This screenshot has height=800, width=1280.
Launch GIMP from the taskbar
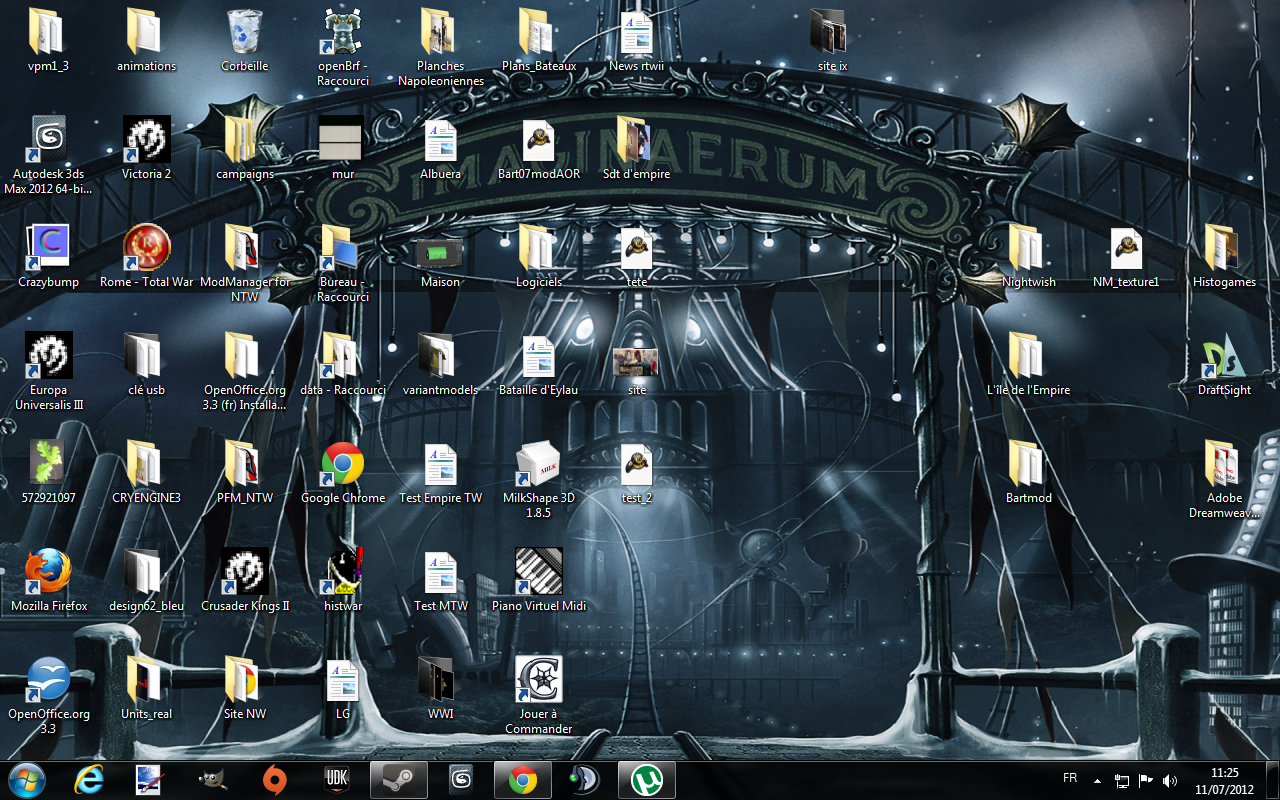coord(212,779)
